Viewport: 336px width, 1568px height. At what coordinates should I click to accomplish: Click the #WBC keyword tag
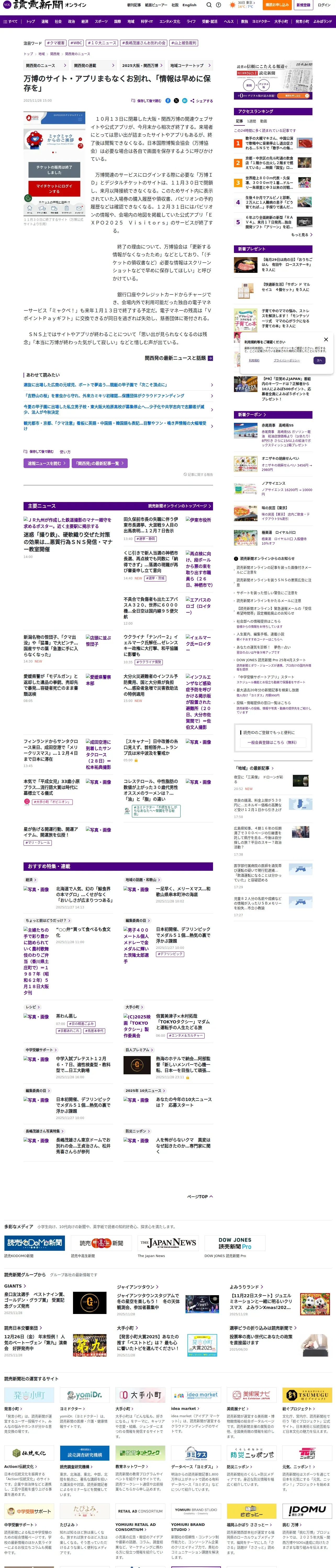click(76, 43)
